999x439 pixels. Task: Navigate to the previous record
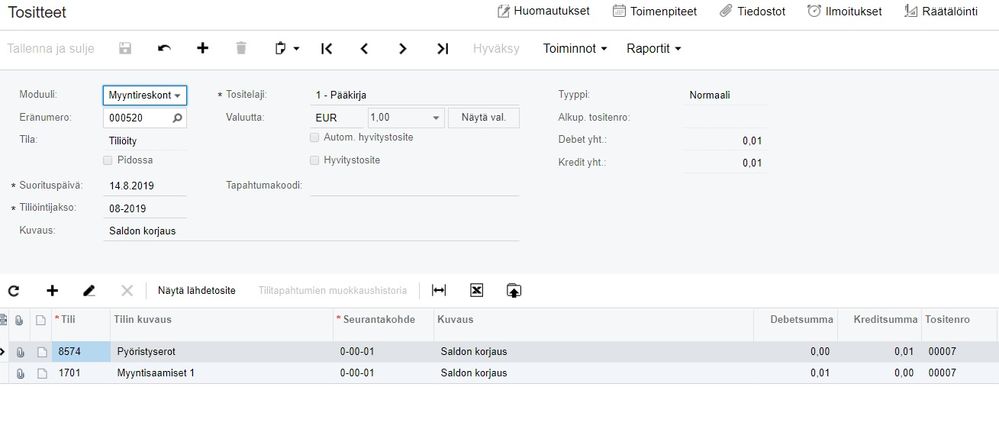click(x=364, y=48)
